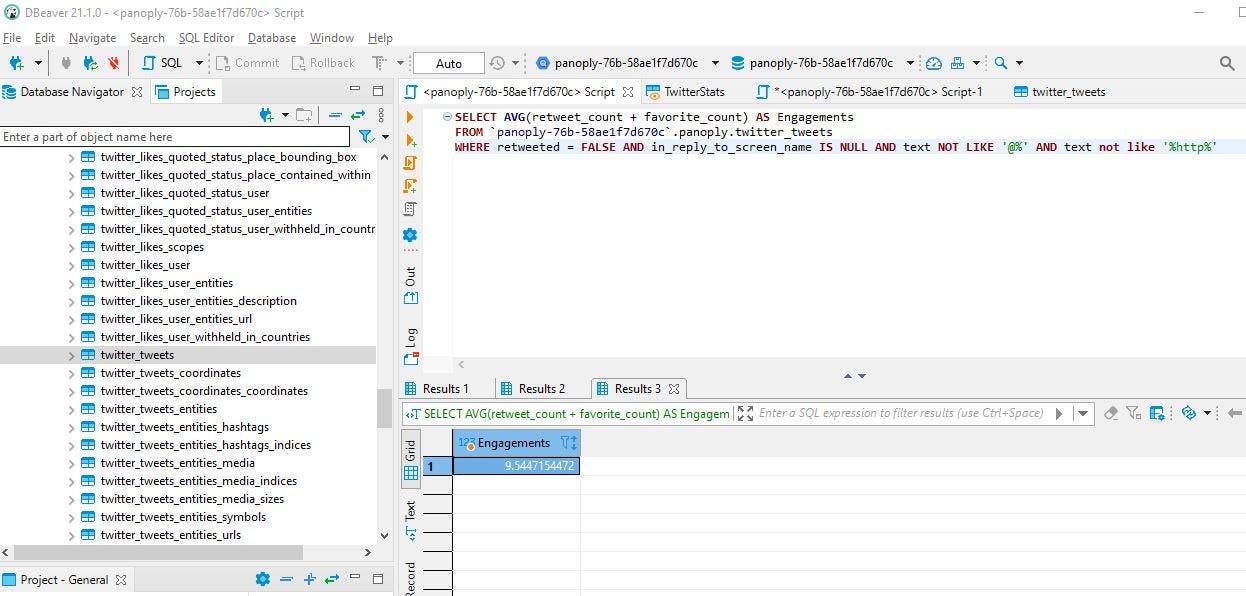Click the new database connection plug icon

[17, 63]
